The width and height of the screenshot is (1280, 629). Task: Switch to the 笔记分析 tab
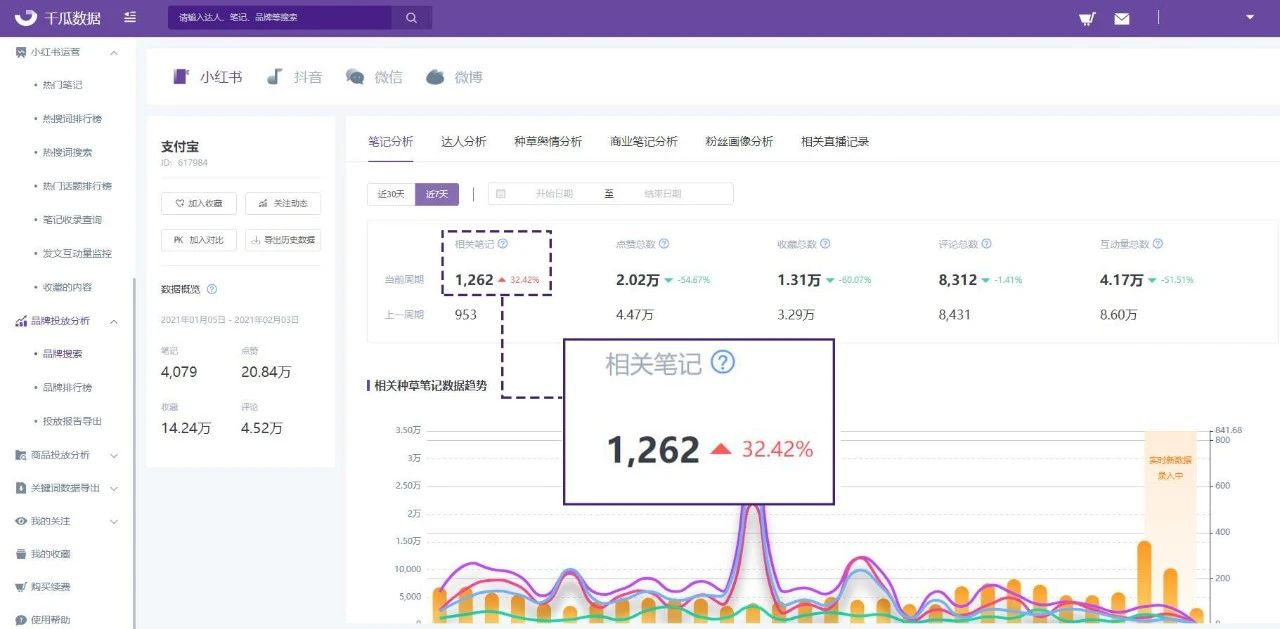coord(390,142)
